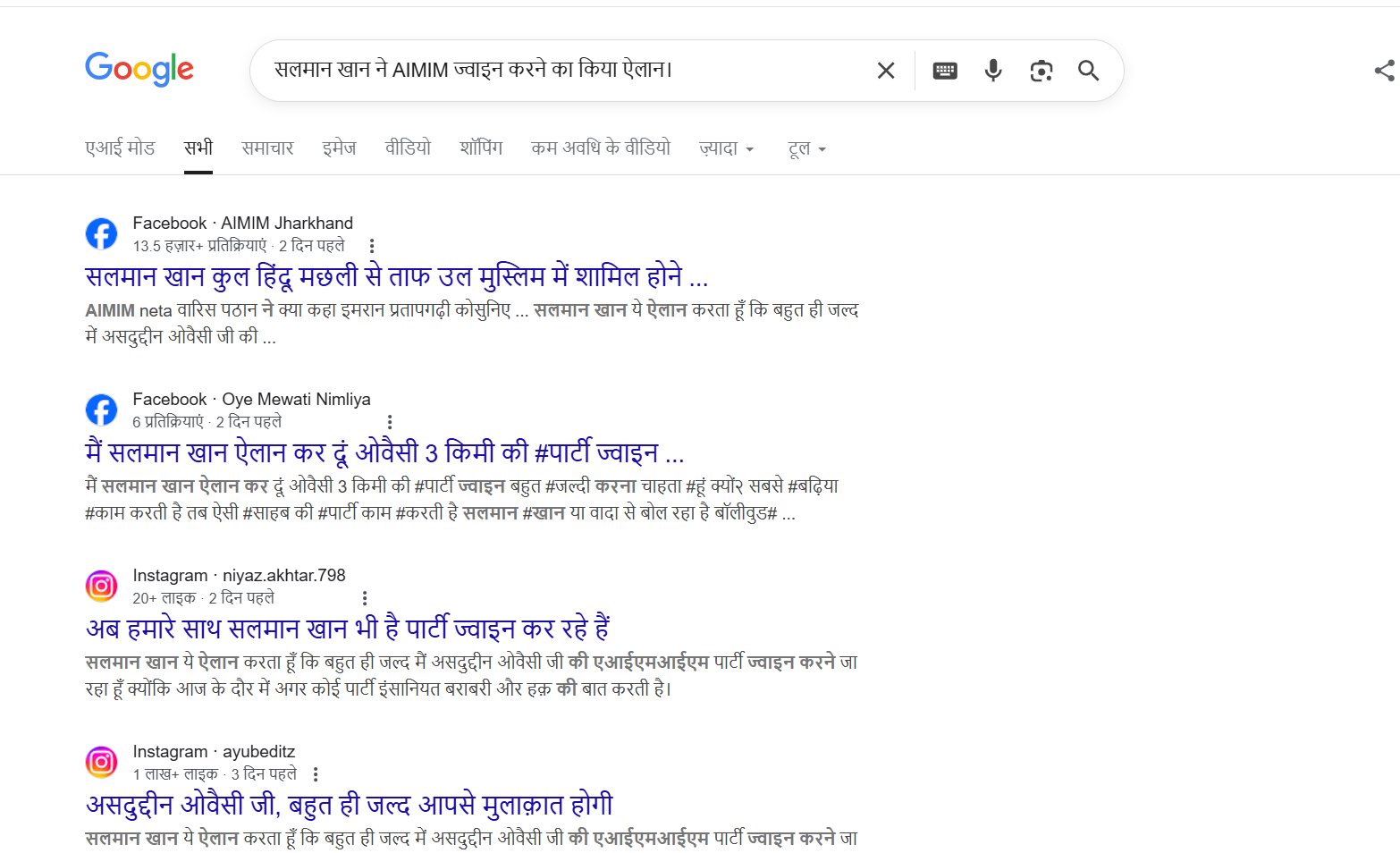Open the कम अवधि के वीडियो tab
Image resolution: width=1400 pixels, height=853 pixels.
coord(601,148)
